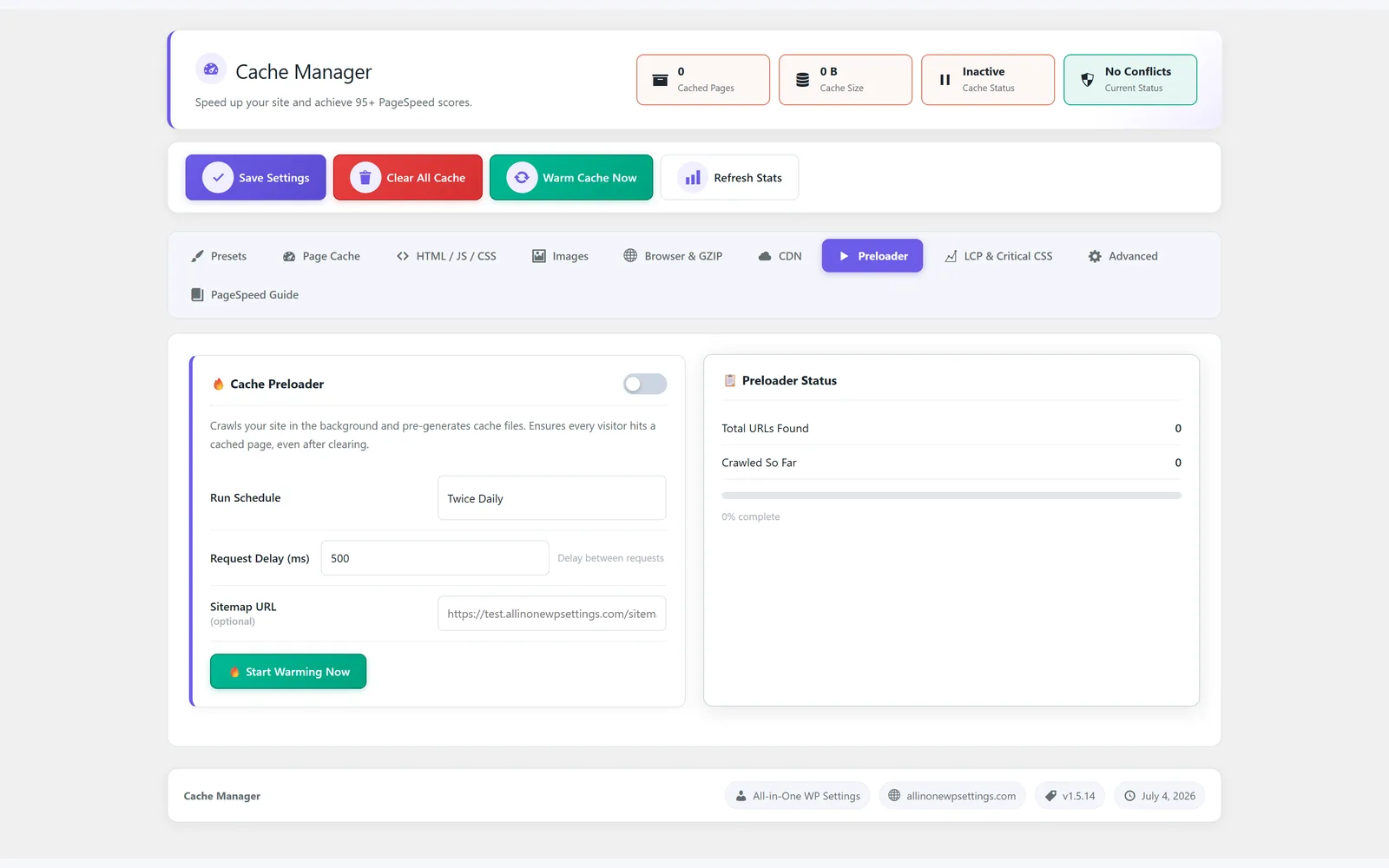
Task: Click the Request Delay (ms) input field
Action: (x=435, y=558)
